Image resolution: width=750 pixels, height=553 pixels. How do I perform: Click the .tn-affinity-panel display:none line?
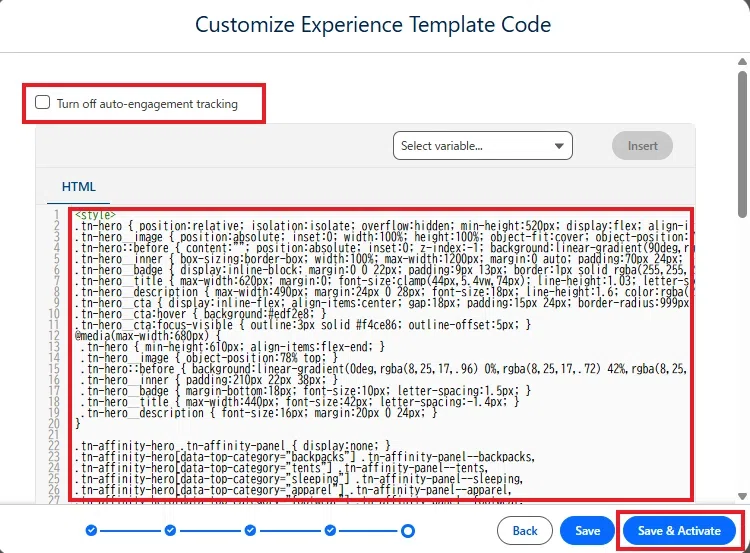click(232, 446)
